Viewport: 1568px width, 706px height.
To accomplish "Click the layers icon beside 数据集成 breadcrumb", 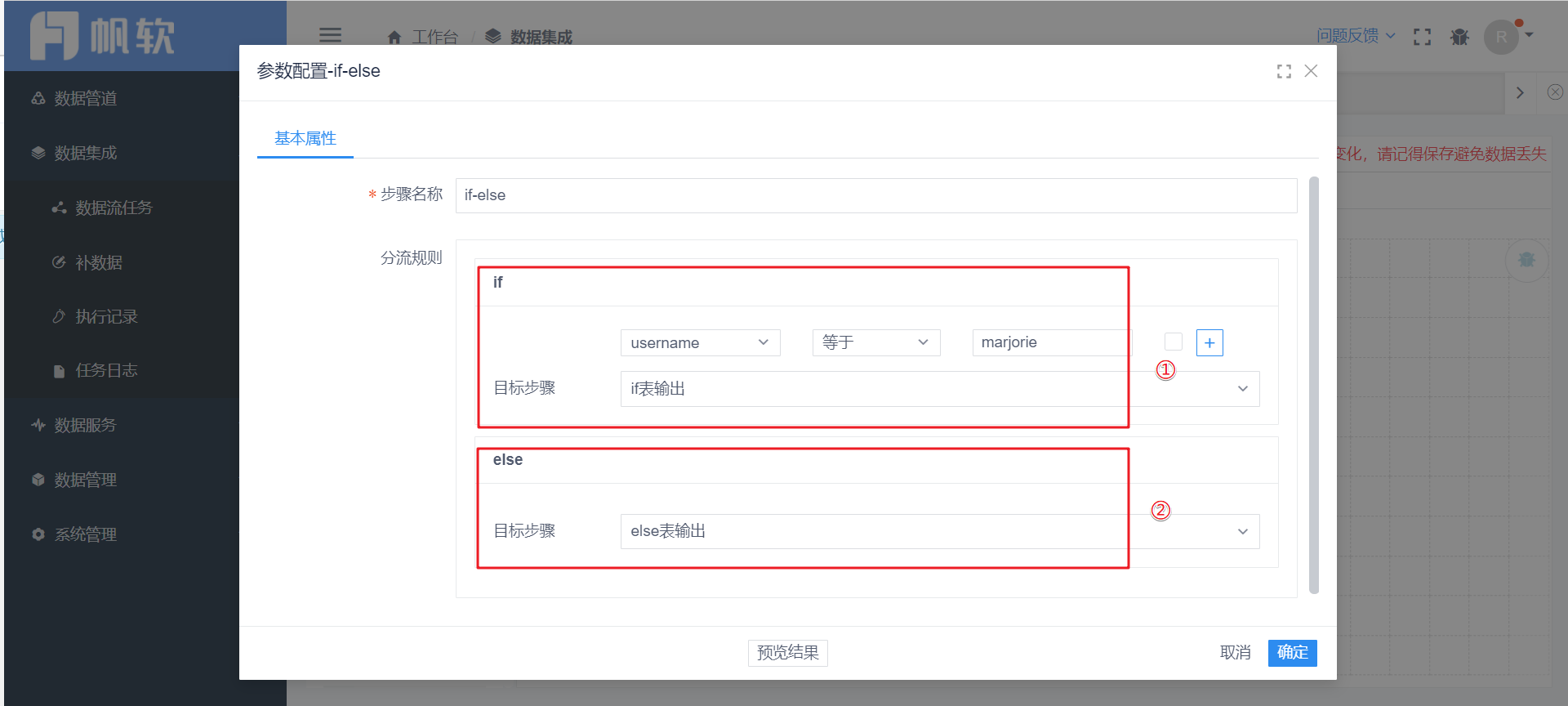I will [493, 37].
